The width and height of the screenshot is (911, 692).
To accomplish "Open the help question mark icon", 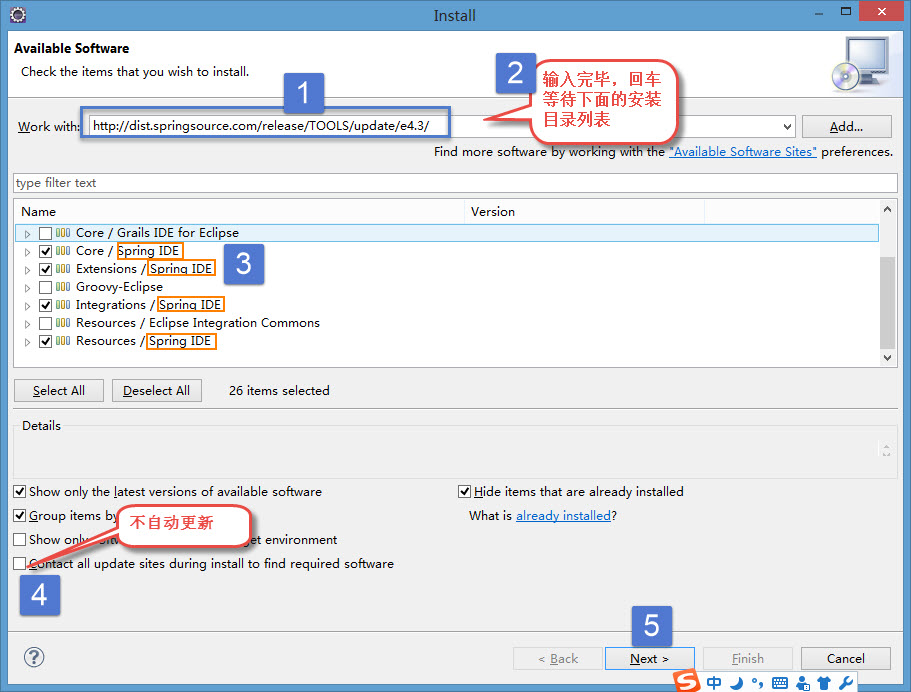I will (34, 657).
